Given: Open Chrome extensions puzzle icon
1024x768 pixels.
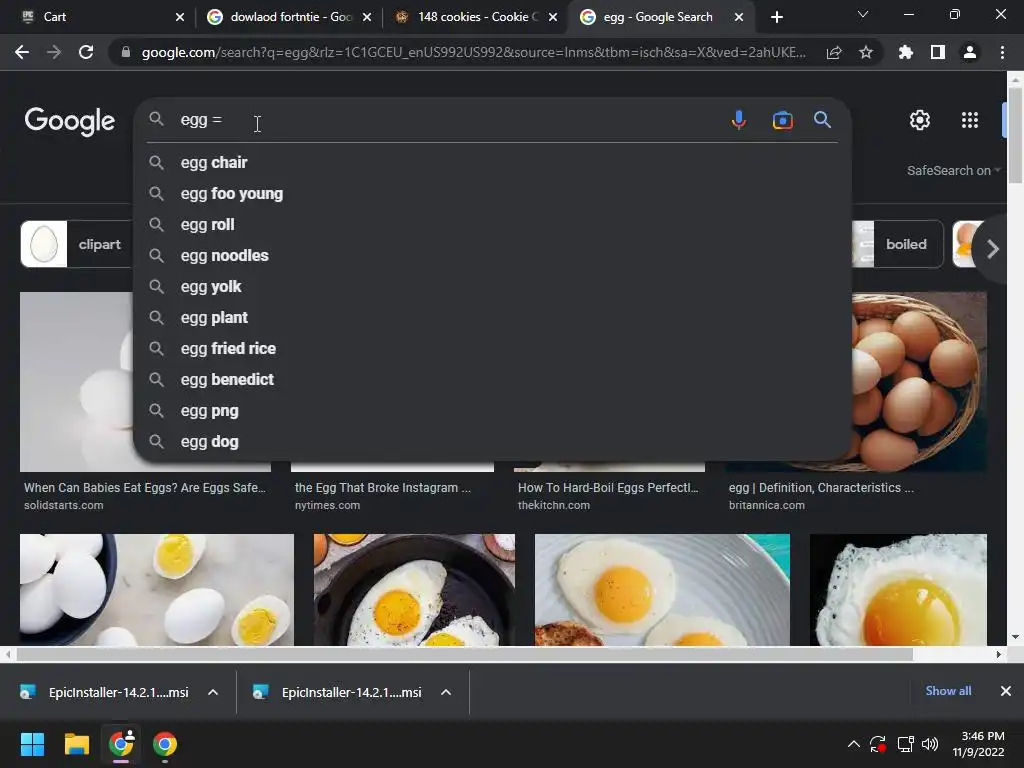Looking at the screenshot, I should click(906, 52).
